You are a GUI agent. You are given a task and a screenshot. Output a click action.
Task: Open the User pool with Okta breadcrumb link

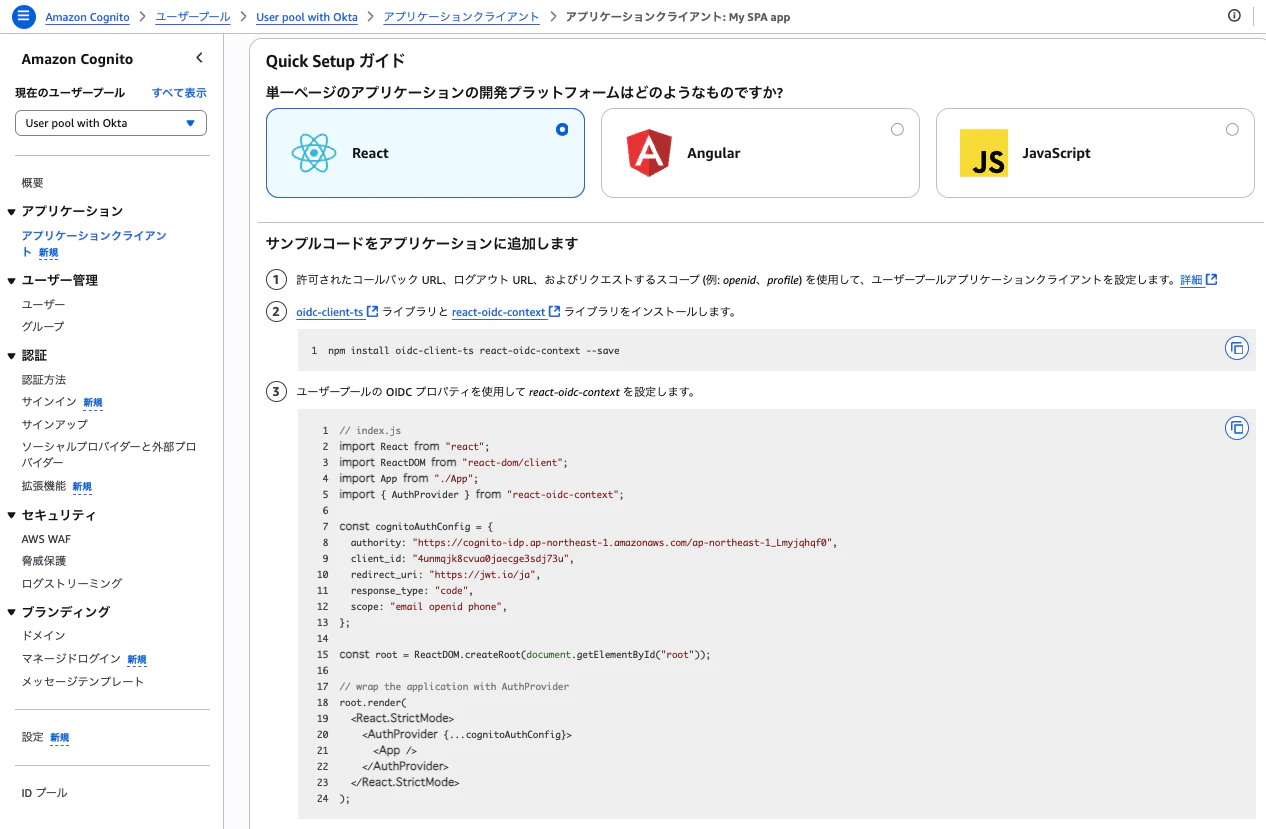(x=307, y=16)
